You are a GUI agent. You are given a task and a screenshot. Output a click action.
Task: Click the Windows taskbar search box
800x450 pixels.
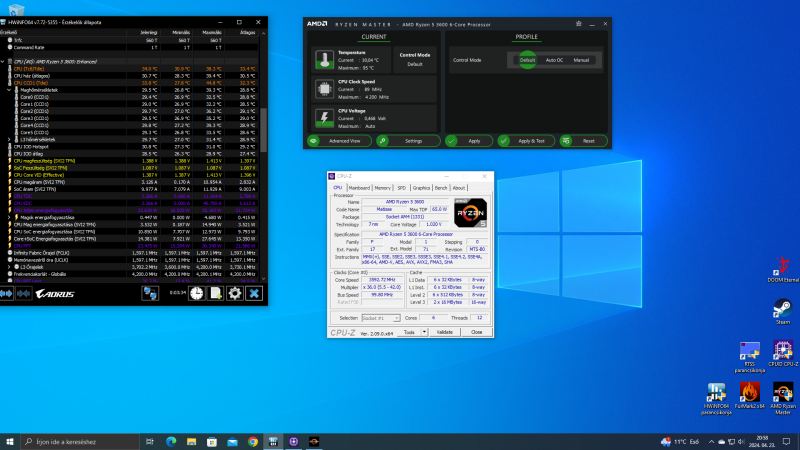click(x=75, y=441)
